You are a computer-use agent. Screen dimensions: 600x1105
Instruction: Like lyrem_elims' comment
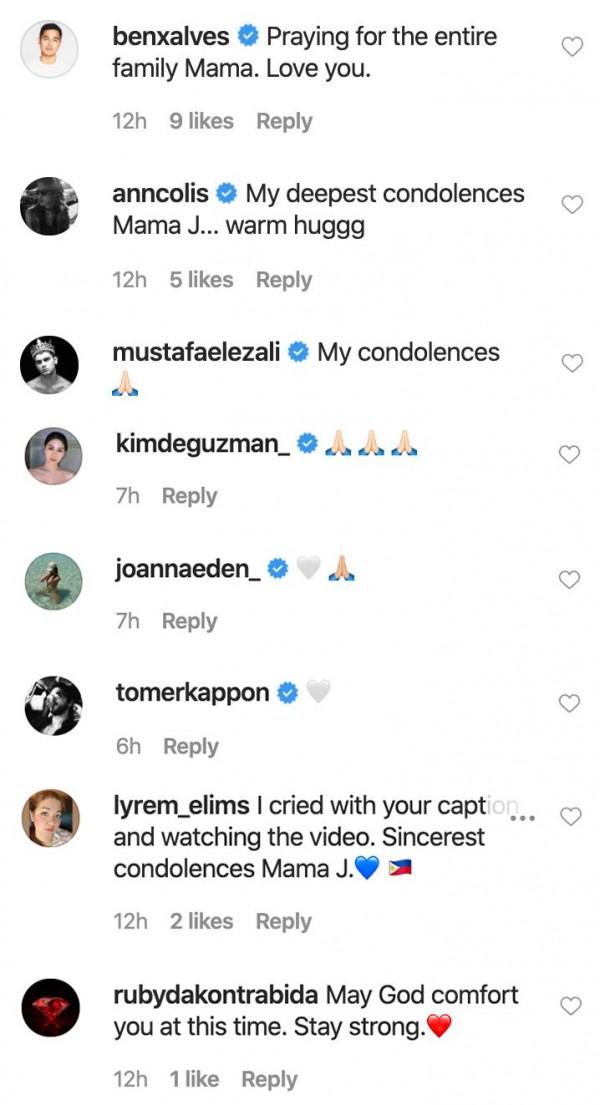pyautogui.click(x=570, y=817)
